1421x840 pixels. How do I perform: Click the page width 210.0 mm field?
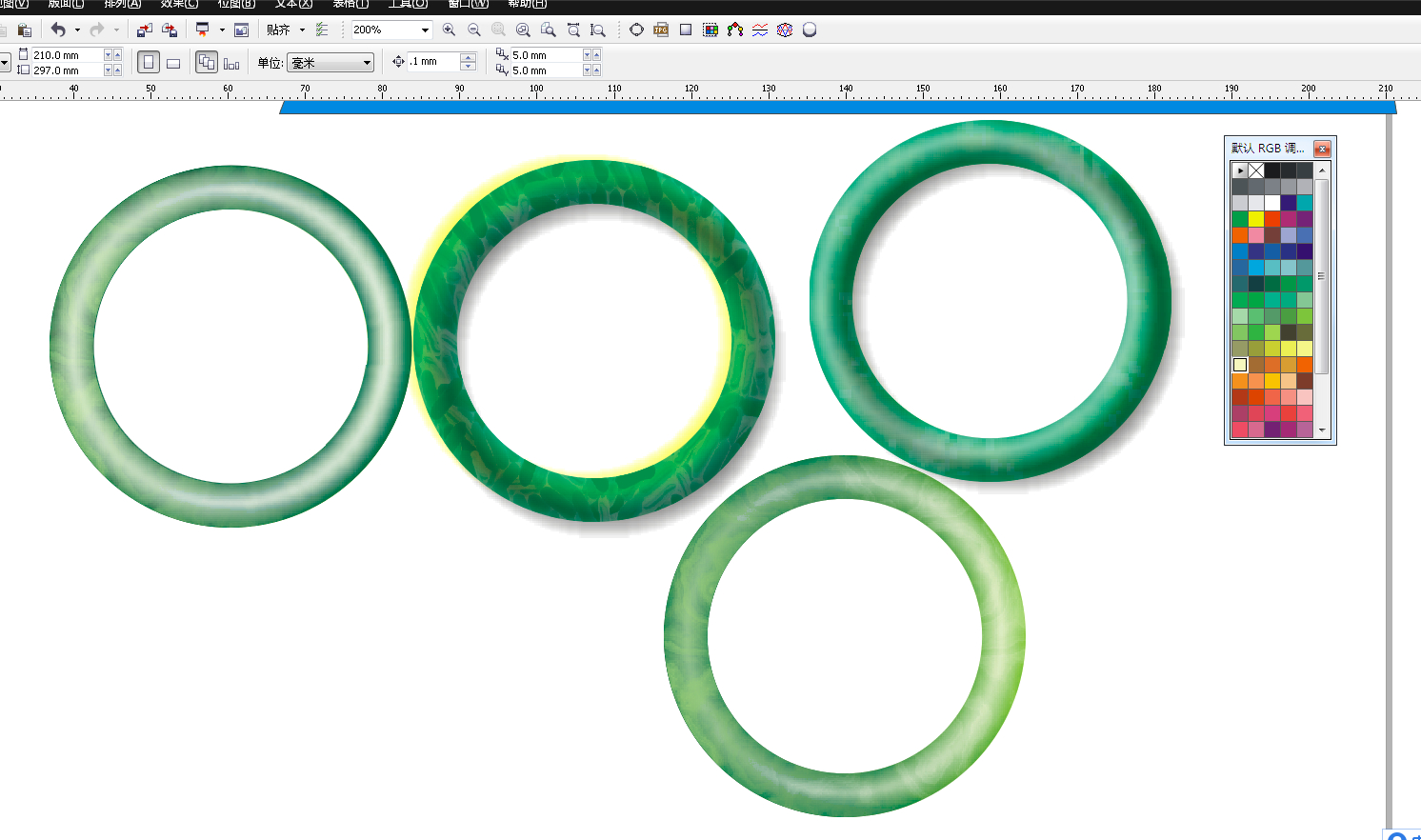pos(67,55)
